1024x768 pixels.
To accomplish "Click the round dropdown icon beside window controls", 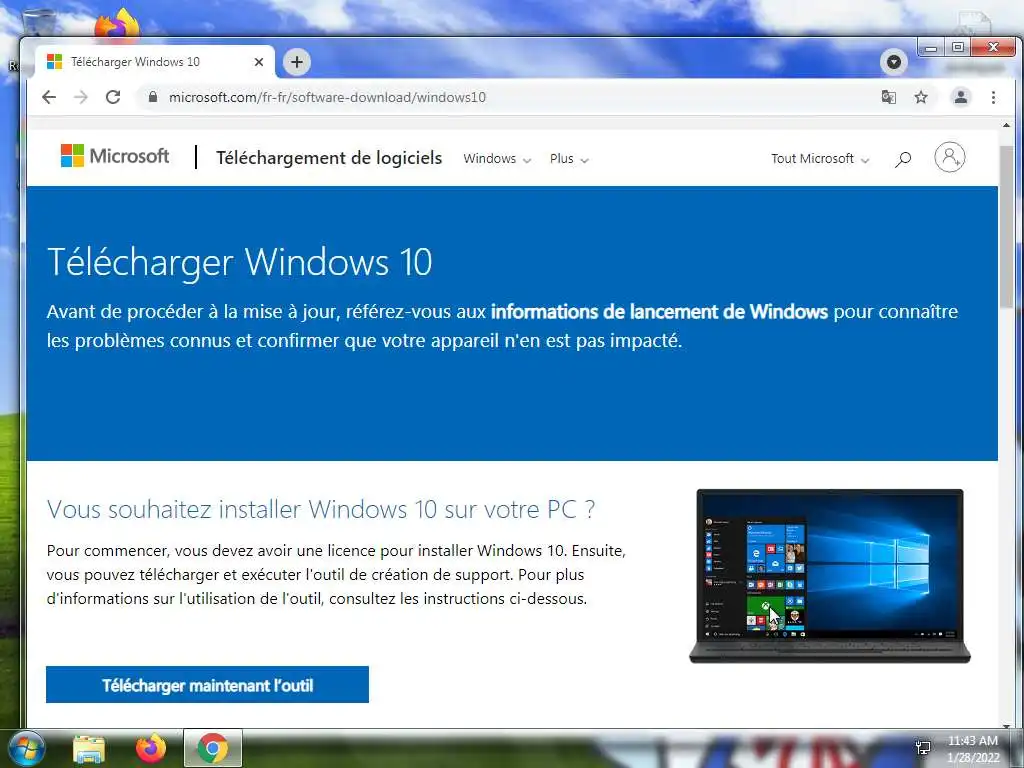I will tap(893, 62).
